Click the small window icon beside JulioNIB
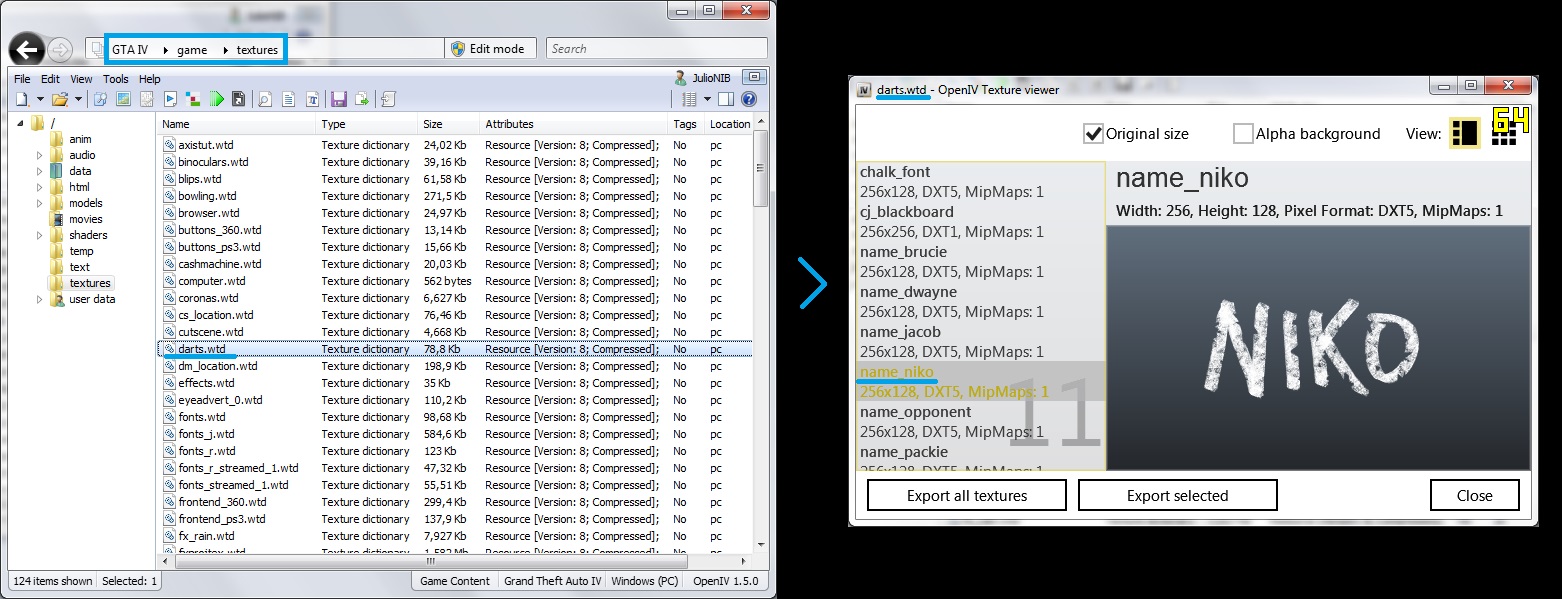The image size is (1562, 599). tap(754, 77)
